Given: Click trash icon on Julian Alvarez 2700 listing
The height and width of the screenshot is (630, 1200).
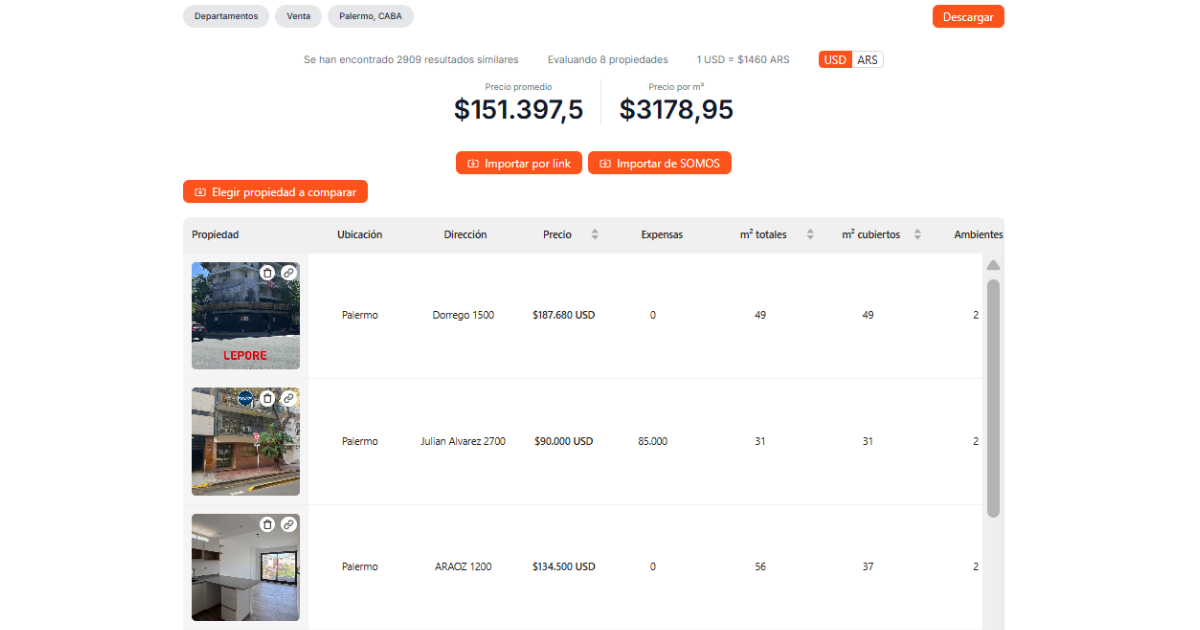Looking at the screenshot, I should point(267,398).
